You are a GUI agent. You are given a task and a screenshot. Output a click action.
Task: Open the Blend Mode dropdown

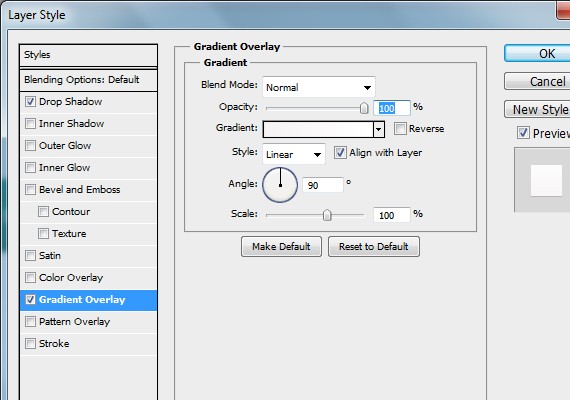318,87
